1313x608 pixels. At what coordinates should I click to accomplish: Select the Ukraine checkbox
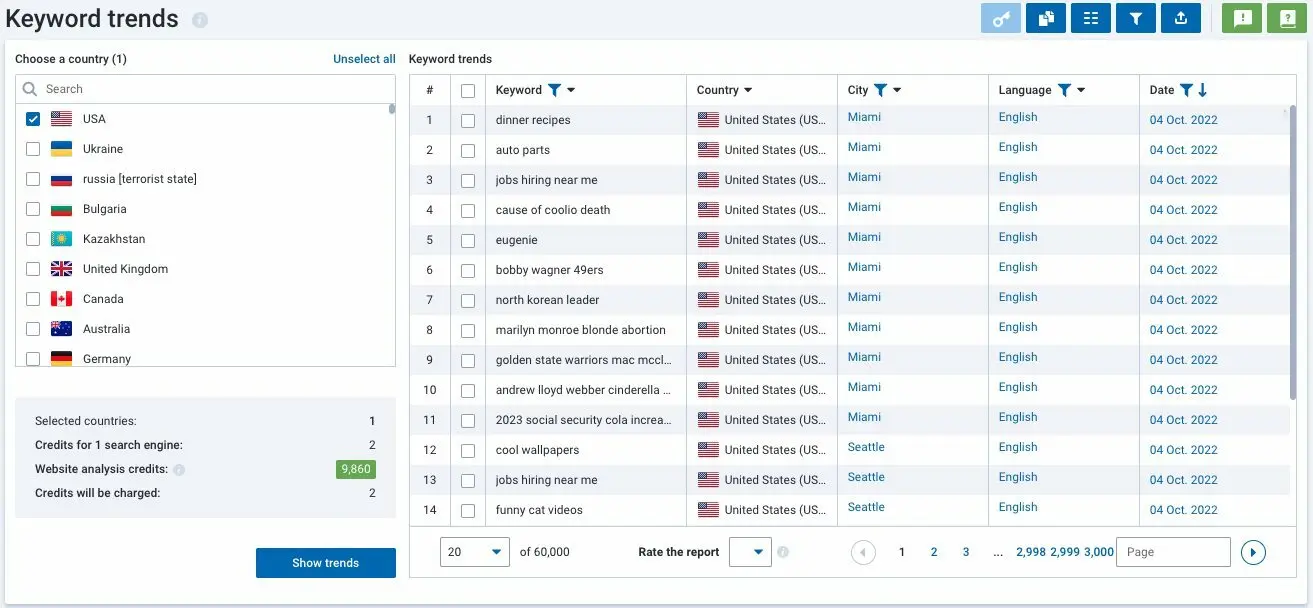tap(32, 148)
